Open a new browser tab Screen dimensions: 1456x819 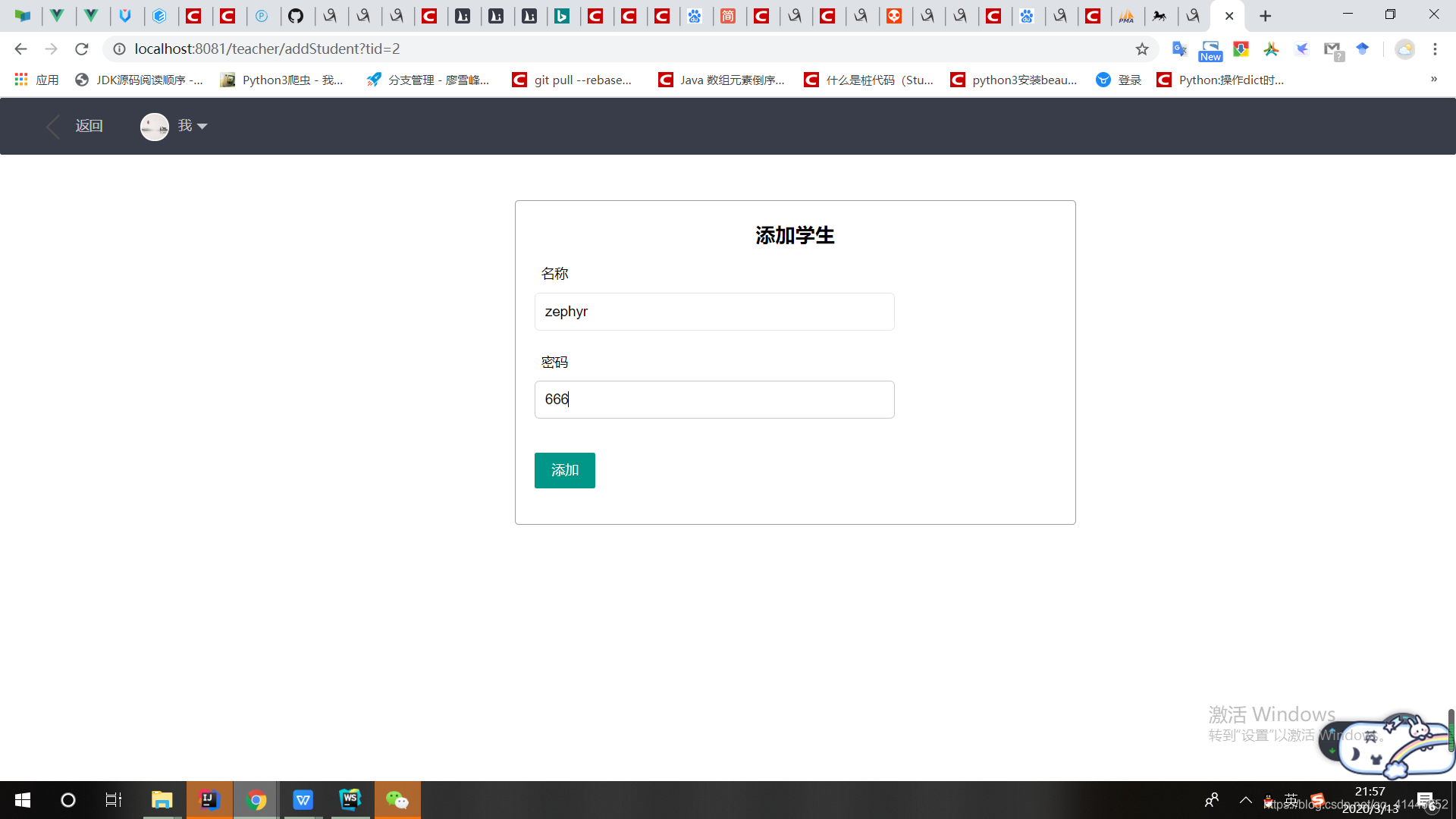pyautogui.click(x=1265, y=16)
